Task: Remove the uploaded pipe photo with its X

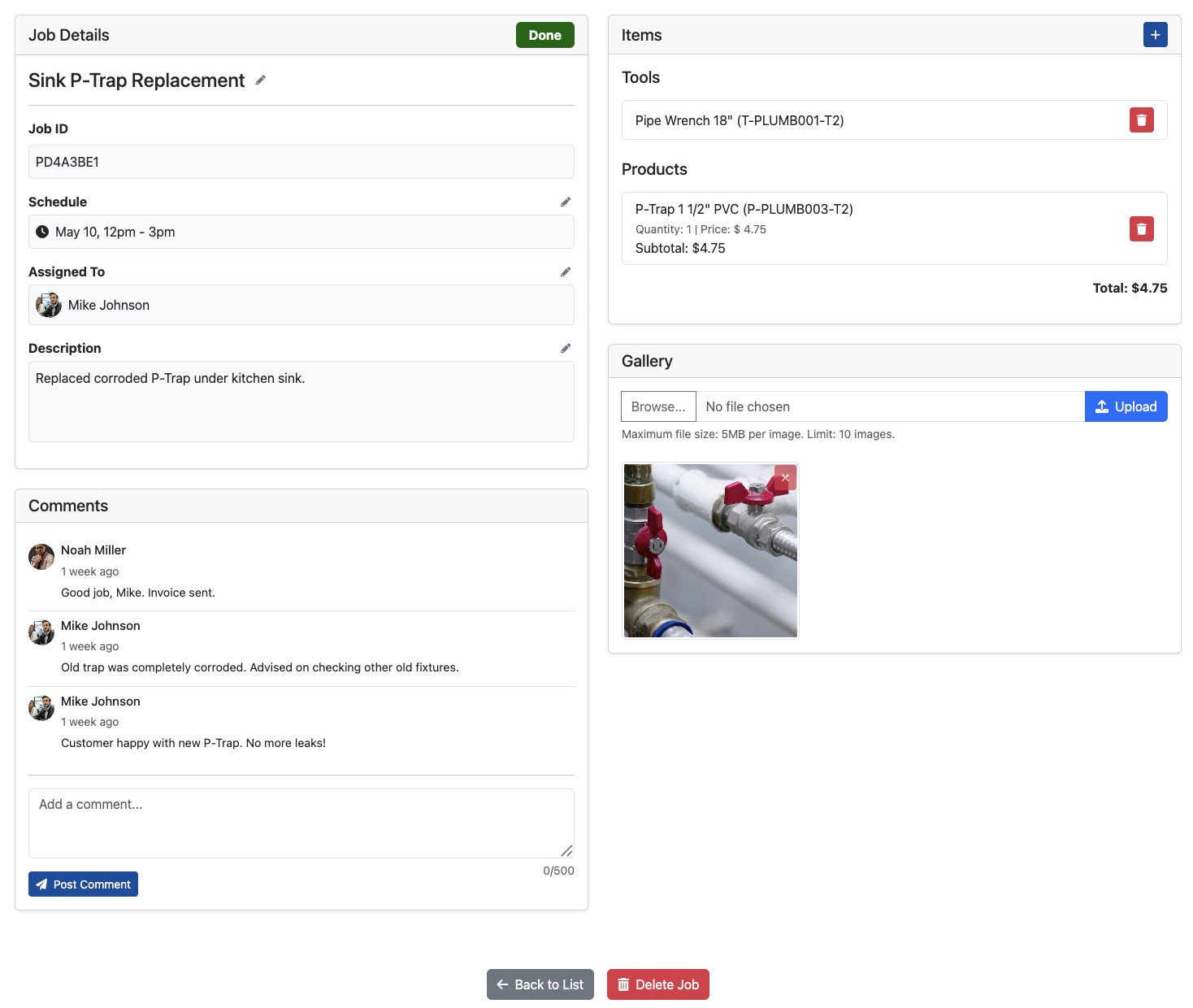Action: [784, 478]
